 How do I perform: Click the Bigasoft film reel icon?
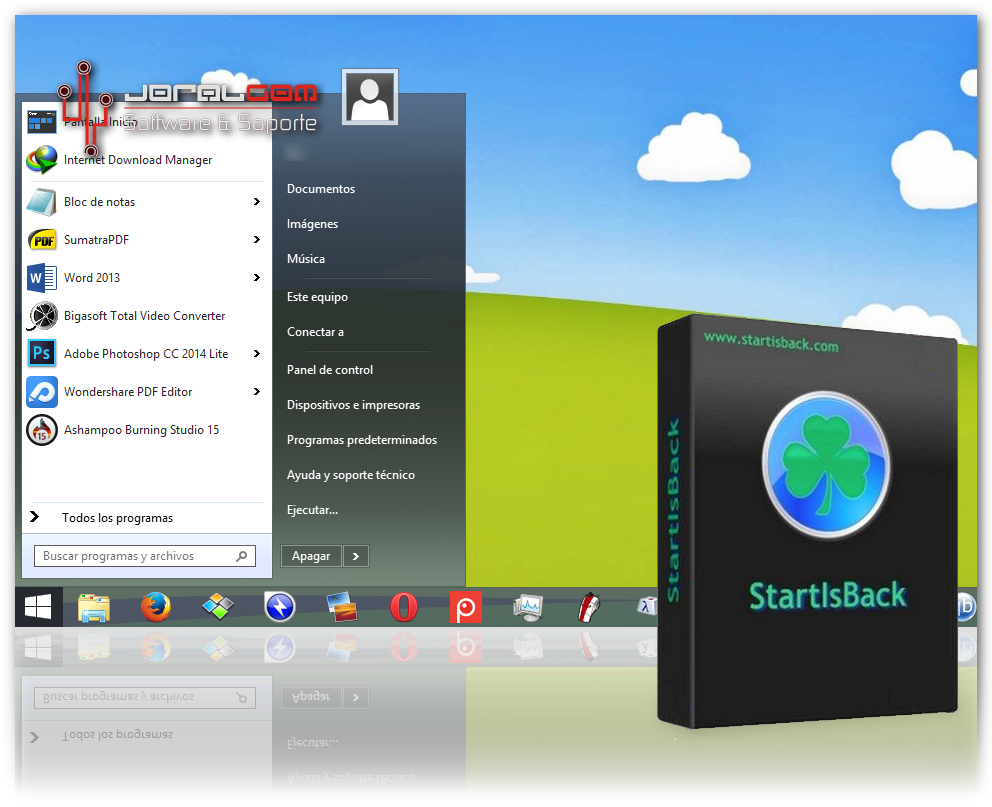(42, 316)
